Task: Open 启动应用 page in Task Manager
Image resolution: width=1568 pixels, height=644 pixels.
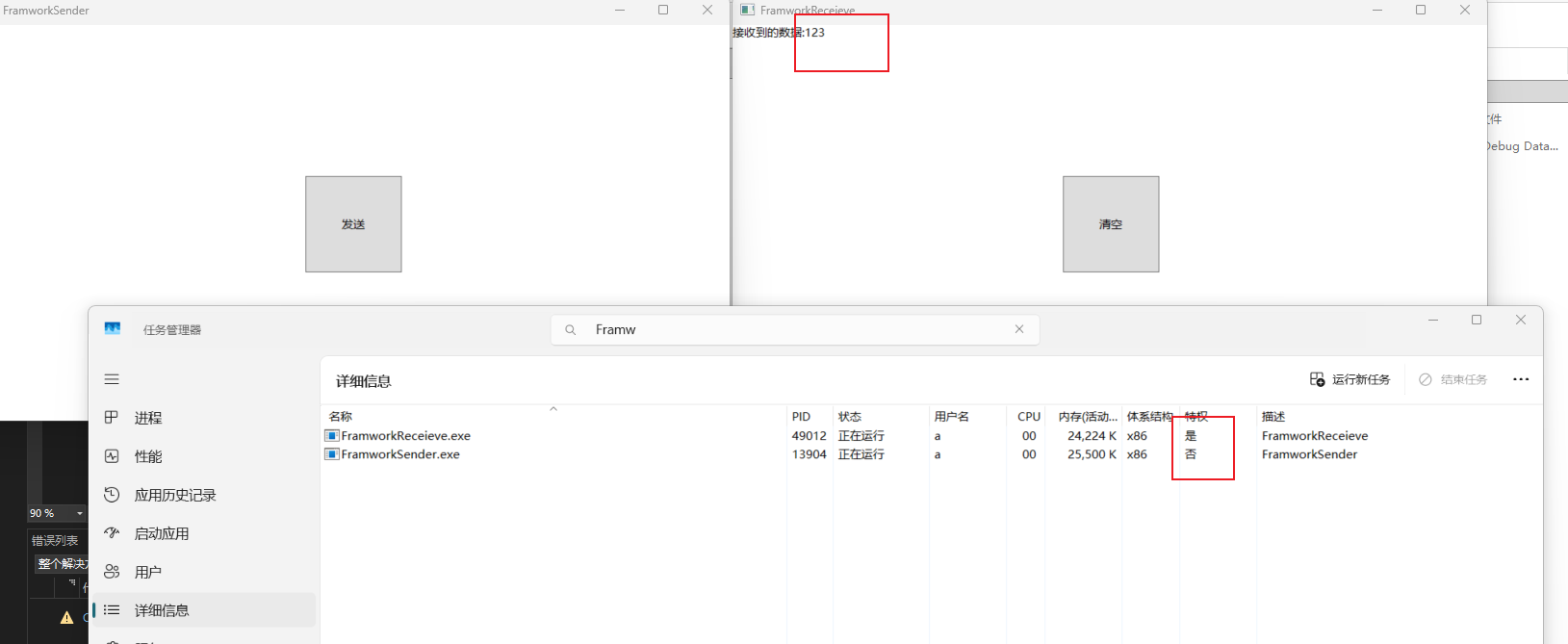Action: 204,533
